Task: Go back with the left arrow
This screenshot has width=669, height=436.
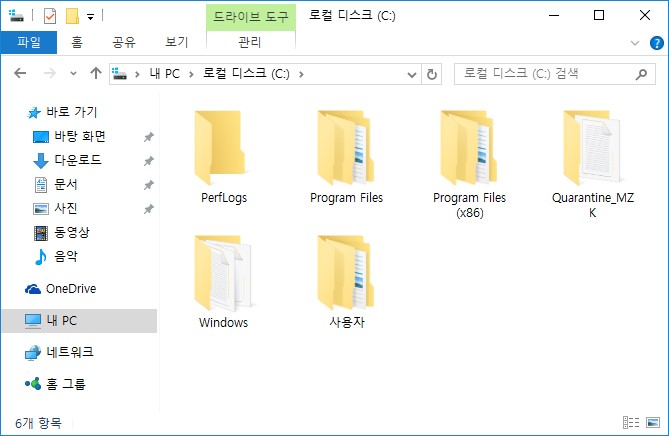Action: point(20,73)
